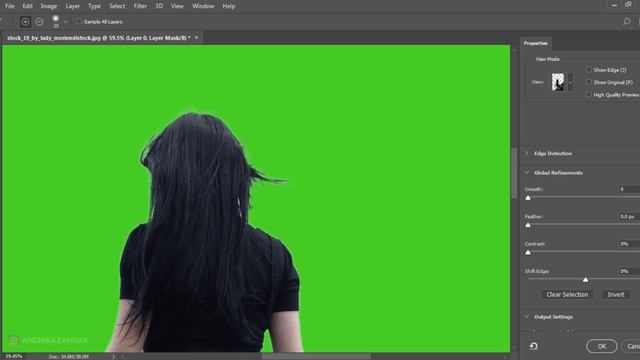The height and width of the screenshot is (360, 640).
Task: Open the brush size preset picker
Action: click(x=56, y=21)
